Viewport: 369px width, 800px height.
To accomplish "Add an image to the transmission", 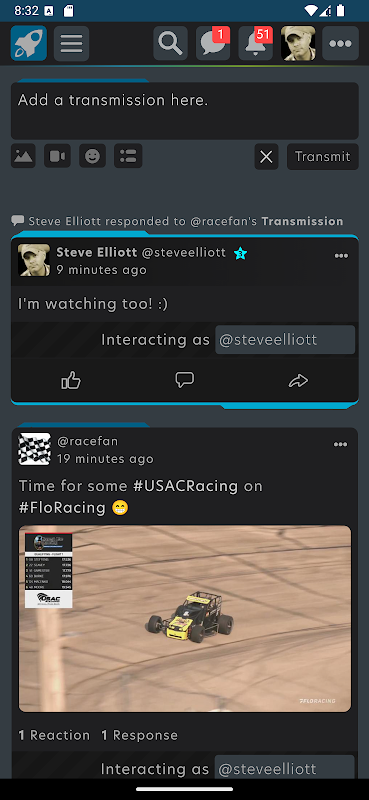I will (23, 156).
